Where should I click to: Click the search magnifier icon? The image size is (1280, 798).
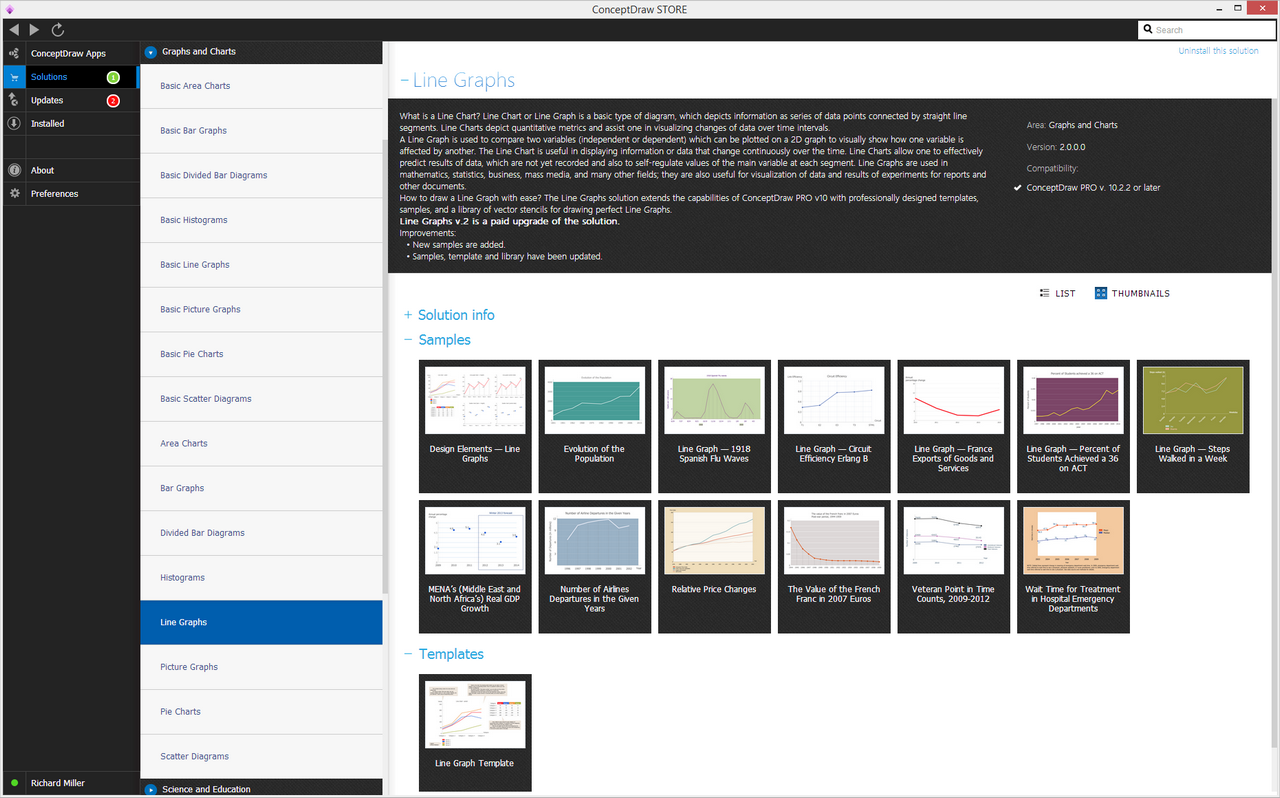tap(1148, 30)
